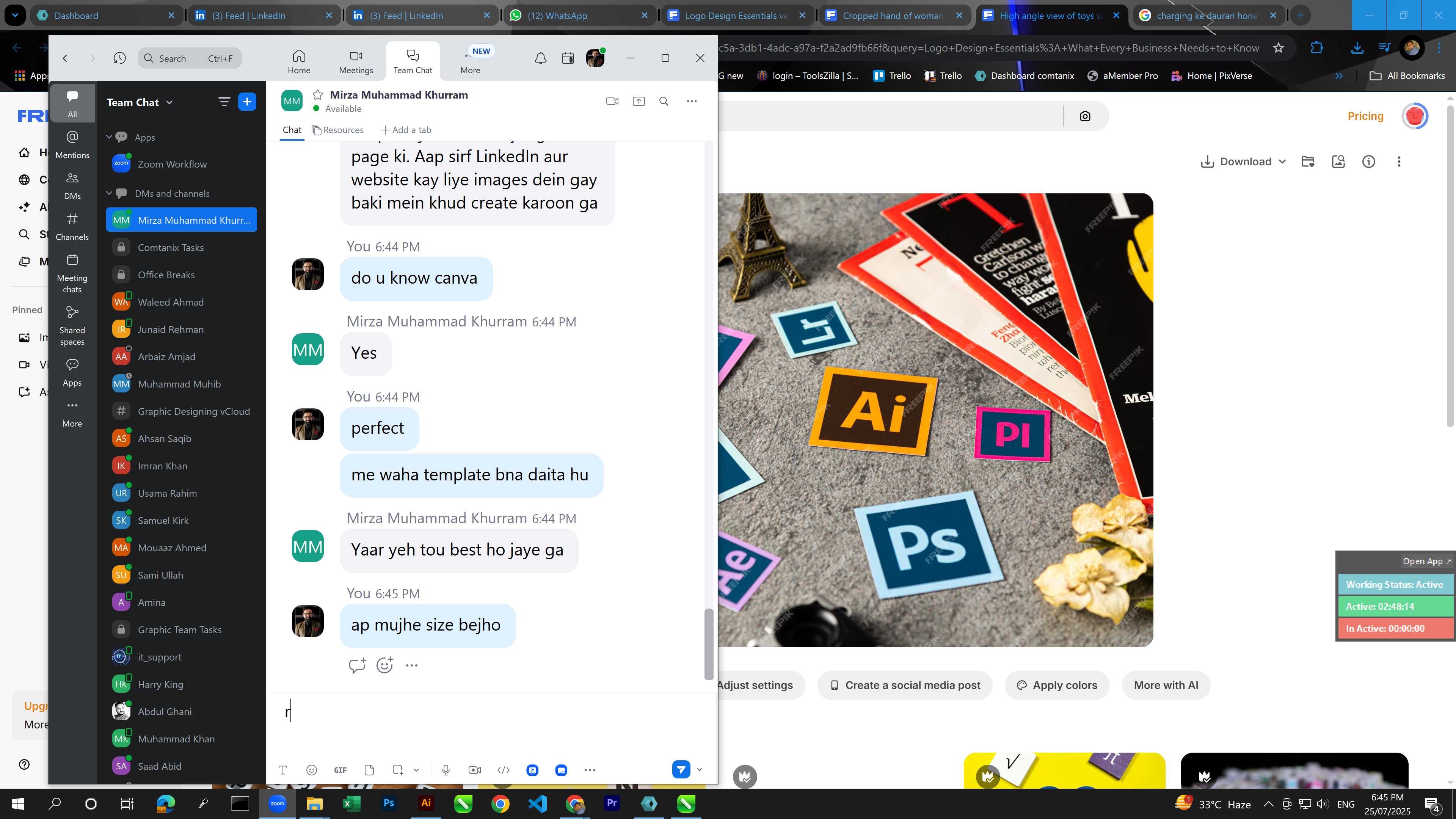The image size is (1456, 819).
Task: Open Graphic Designing vCloud channel
Action: (182, 411)
